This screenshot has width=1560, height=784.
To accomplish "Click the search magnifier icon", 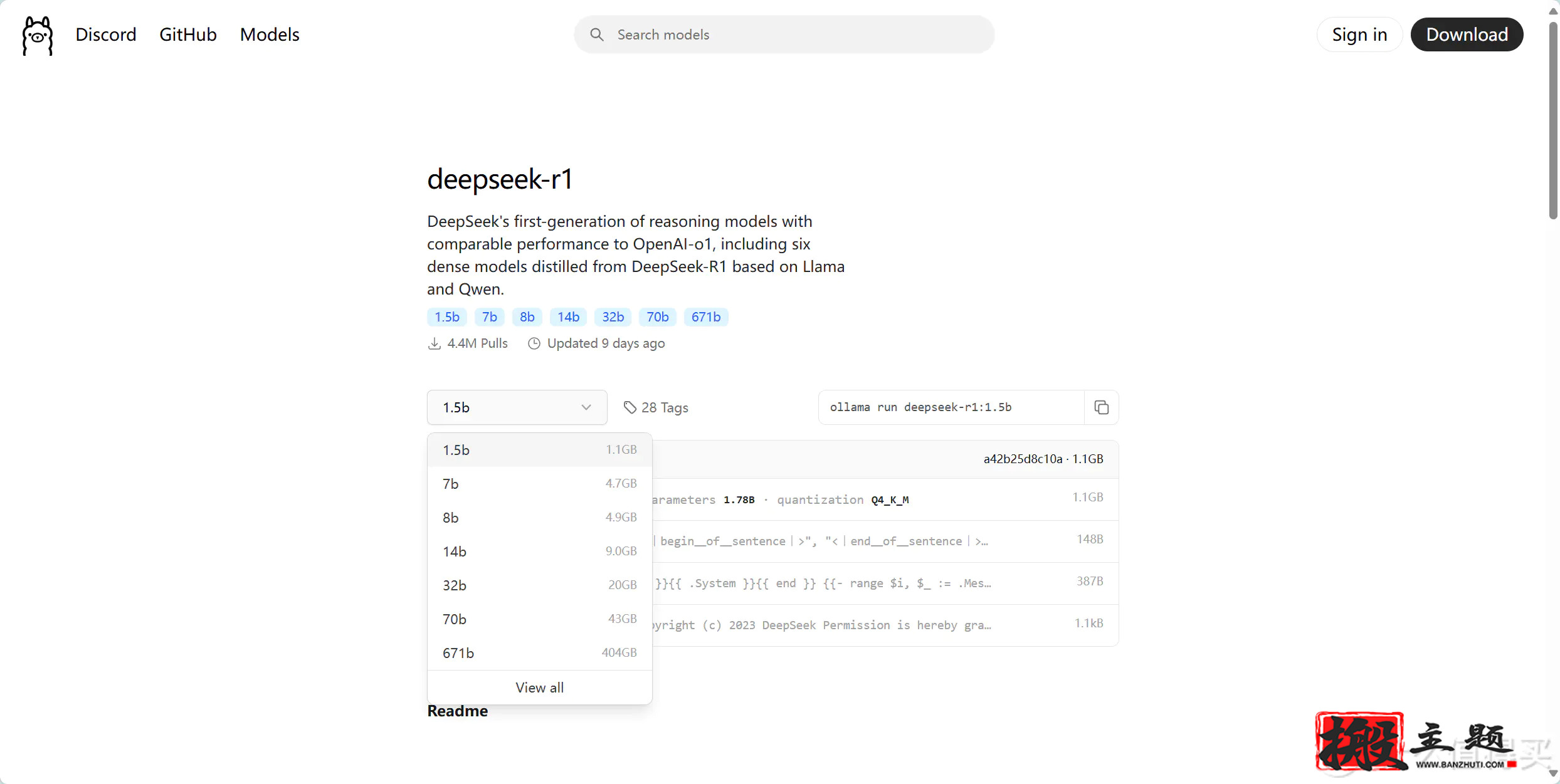I will pyautogui.click(x=596, y=34).
